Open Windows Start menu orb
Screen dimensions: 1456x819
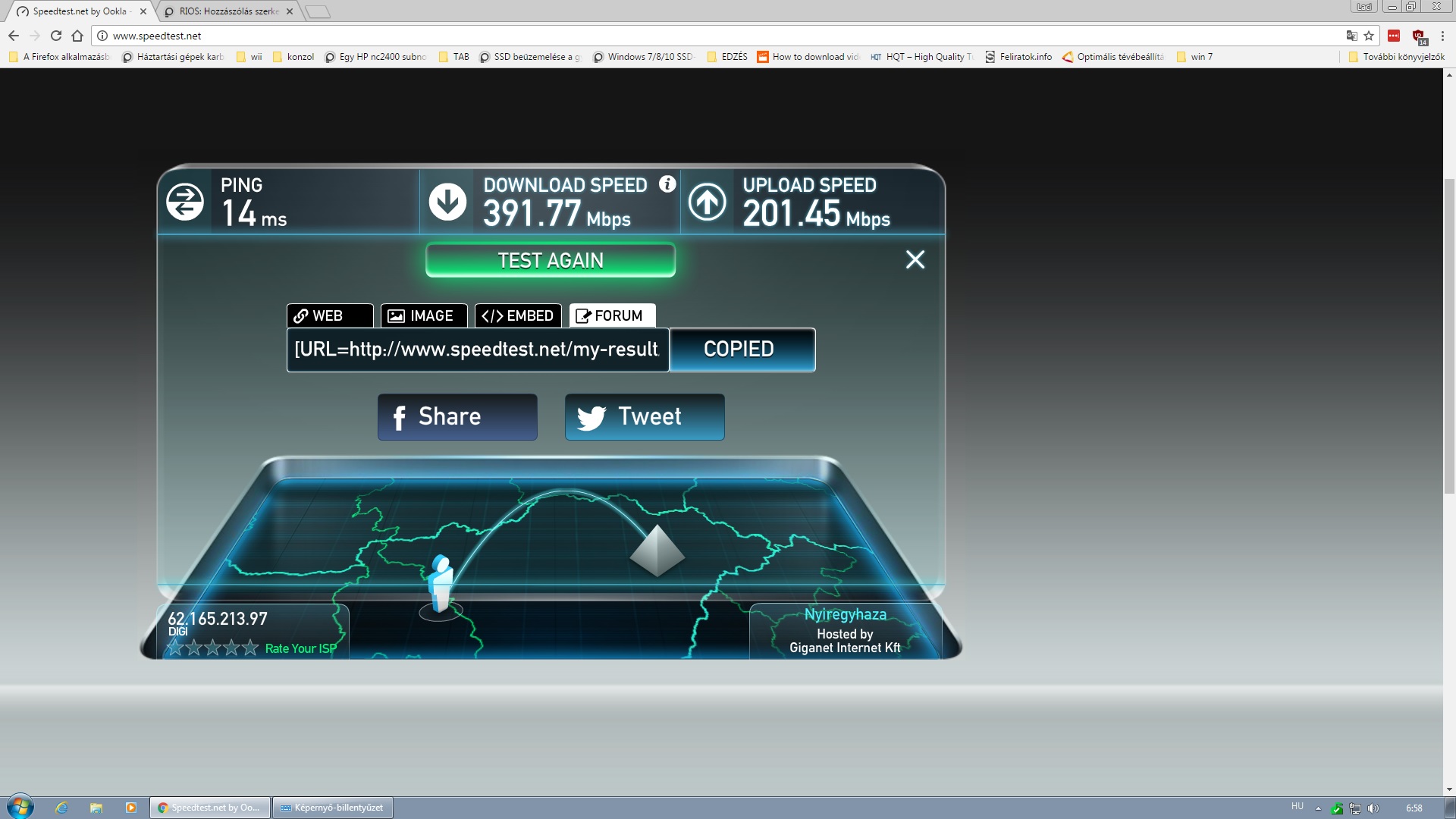click(x=20, y=807)
